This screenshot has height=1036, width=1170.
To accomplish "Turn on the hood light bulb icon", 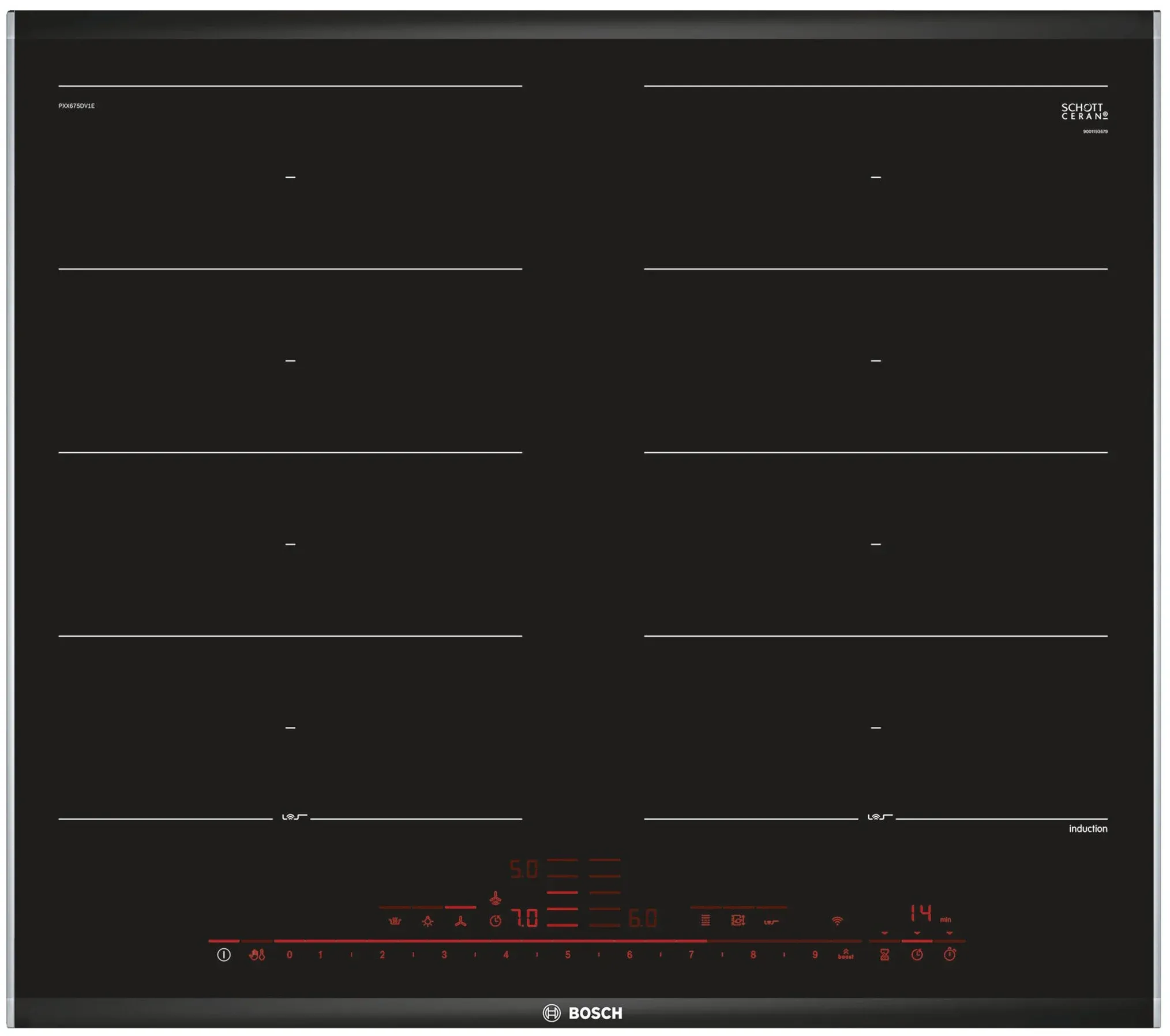I will [x=427, y=921].
